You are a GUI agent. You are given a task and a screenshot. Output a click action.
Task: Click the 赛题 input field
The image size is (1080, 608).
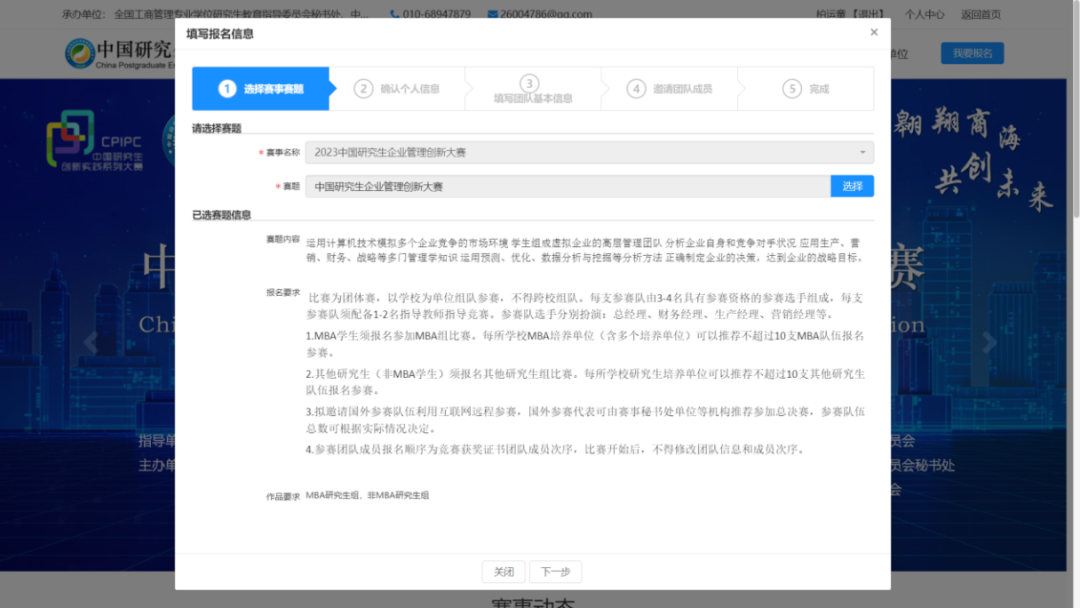click(x=567, y=186)
